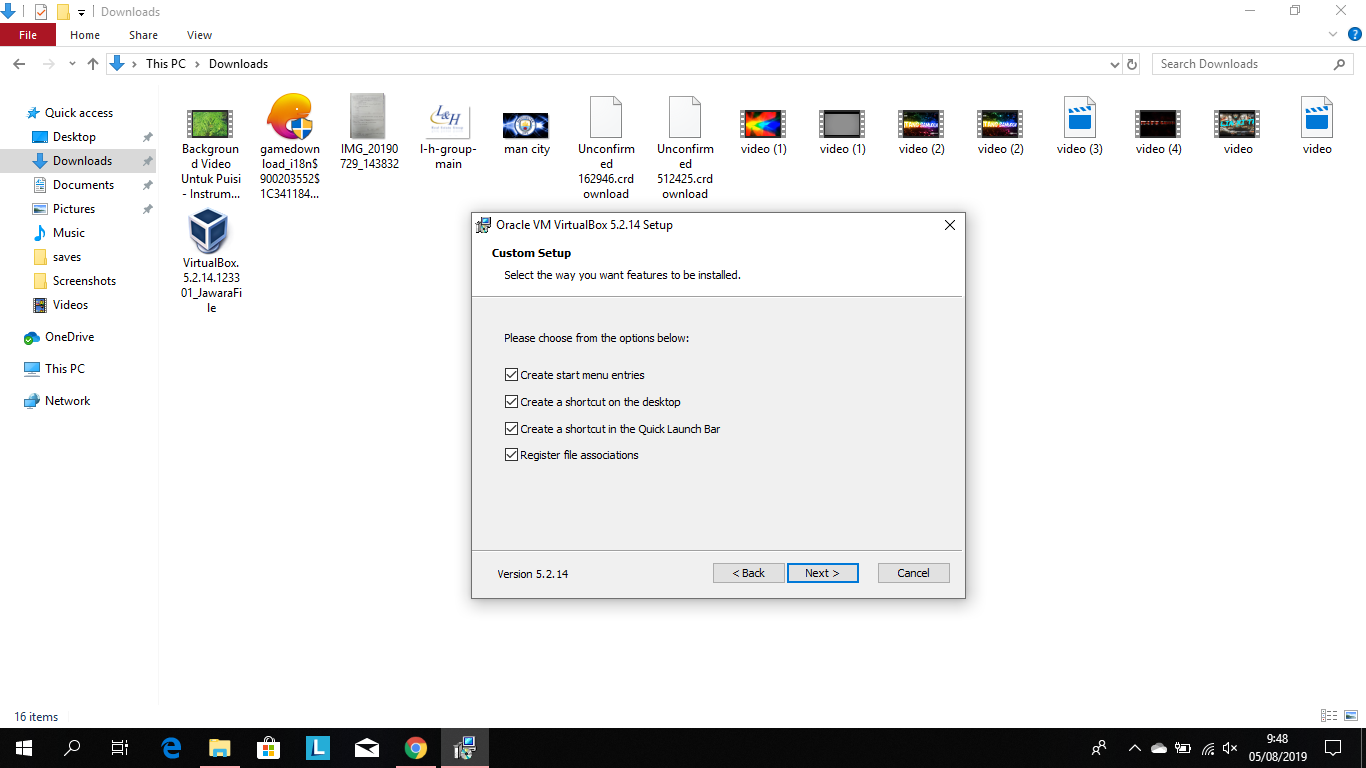Viewport: 1366px width, 768px height.
Task: Open Task View on the taskbar
Action: (x=120, y=748)
